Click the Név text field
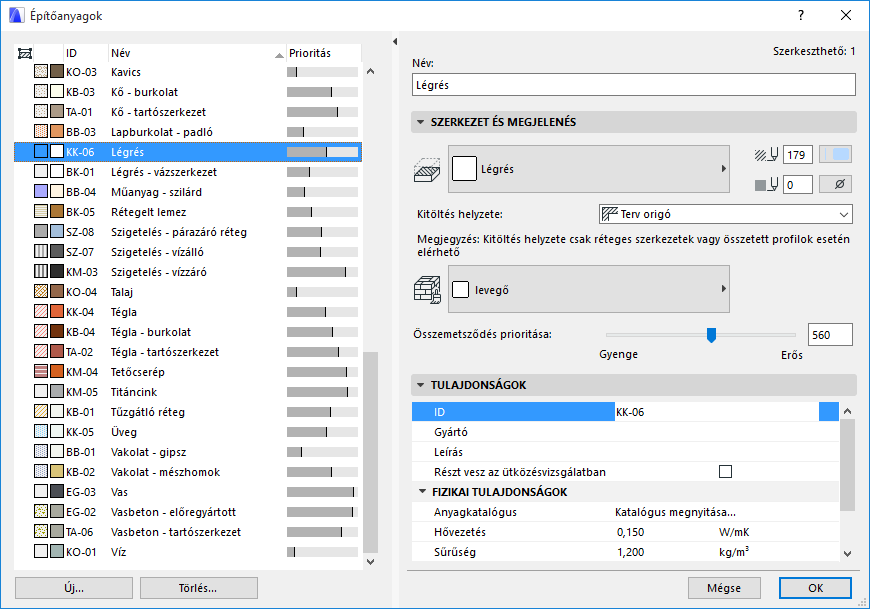 (634, 85)
